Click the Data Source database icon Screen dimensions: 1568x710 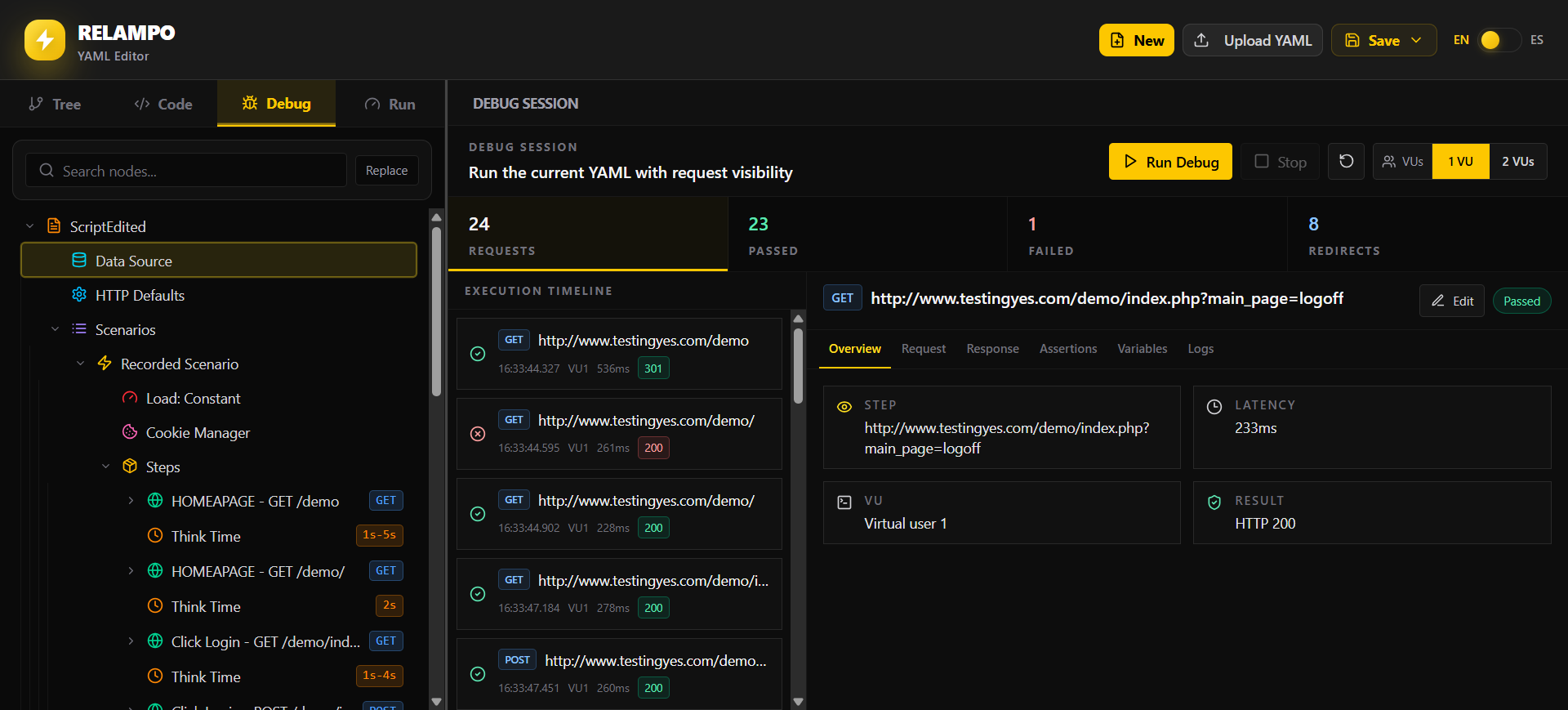(x=79, y=261)
